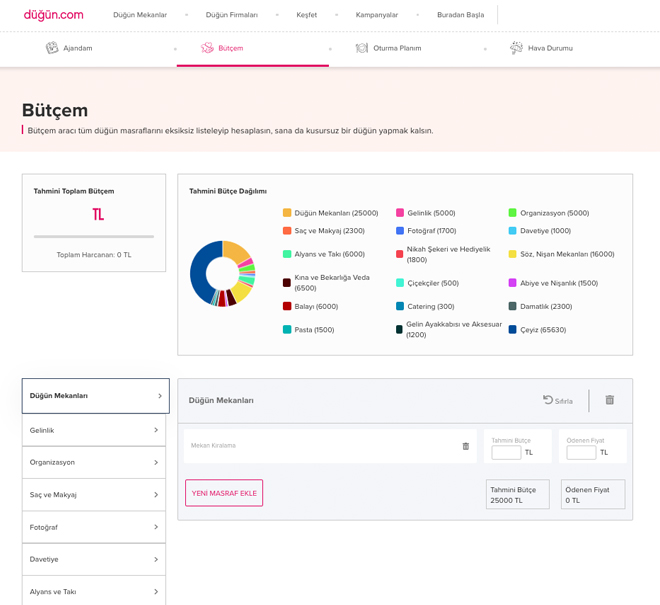This screenshot has height=605, width=660.
Task: Expand the Organizasyon category
Action: coord(94,462)
